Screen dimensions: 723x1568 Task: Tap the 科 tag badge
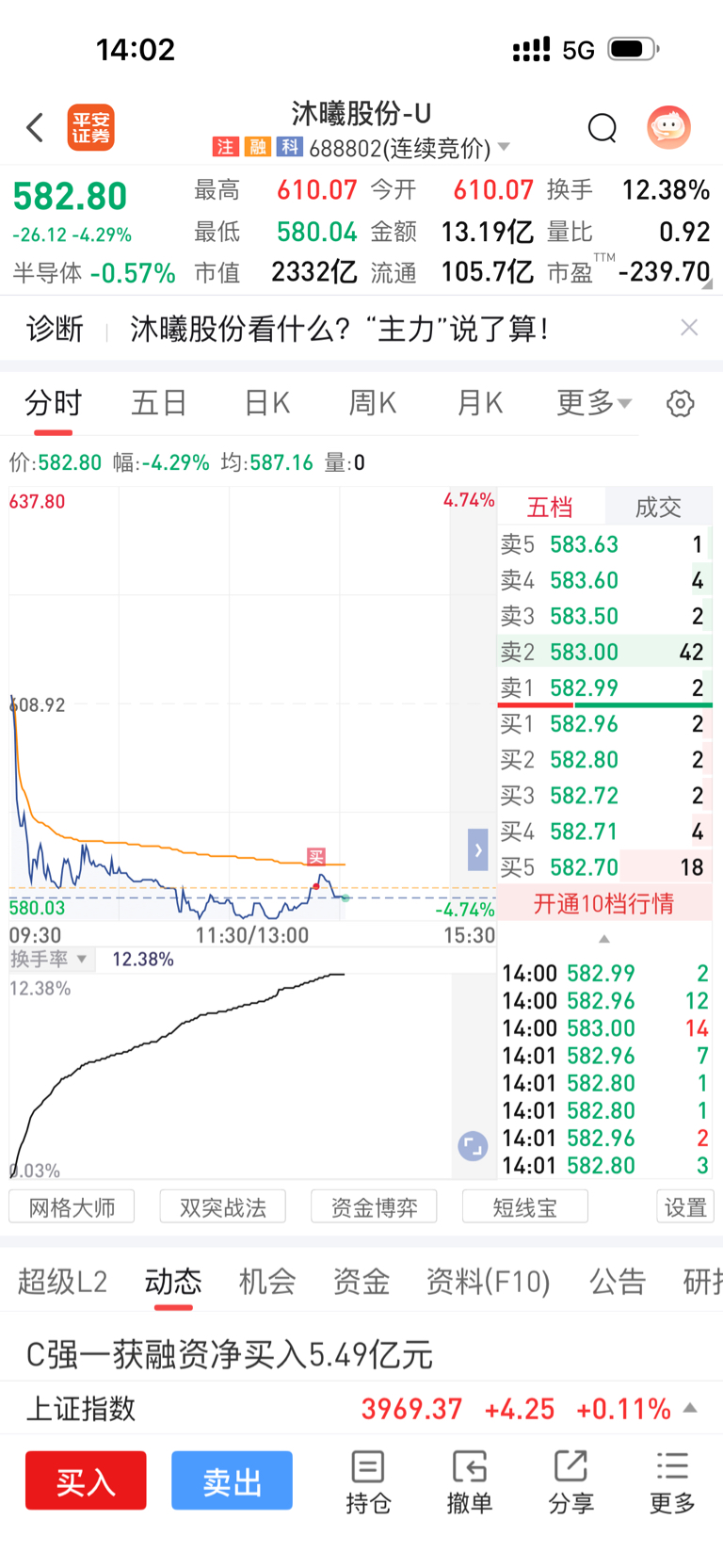tap(289, 147)
